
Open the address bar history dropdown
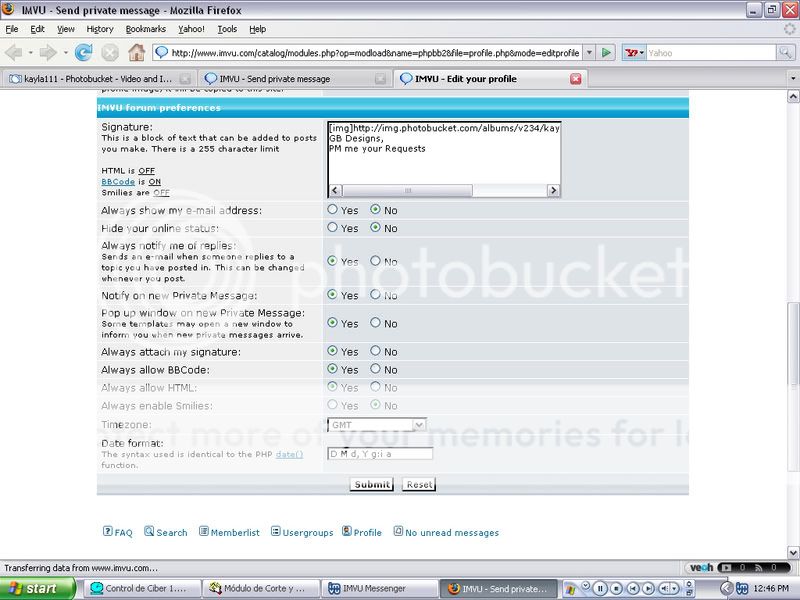click(589, 53)
